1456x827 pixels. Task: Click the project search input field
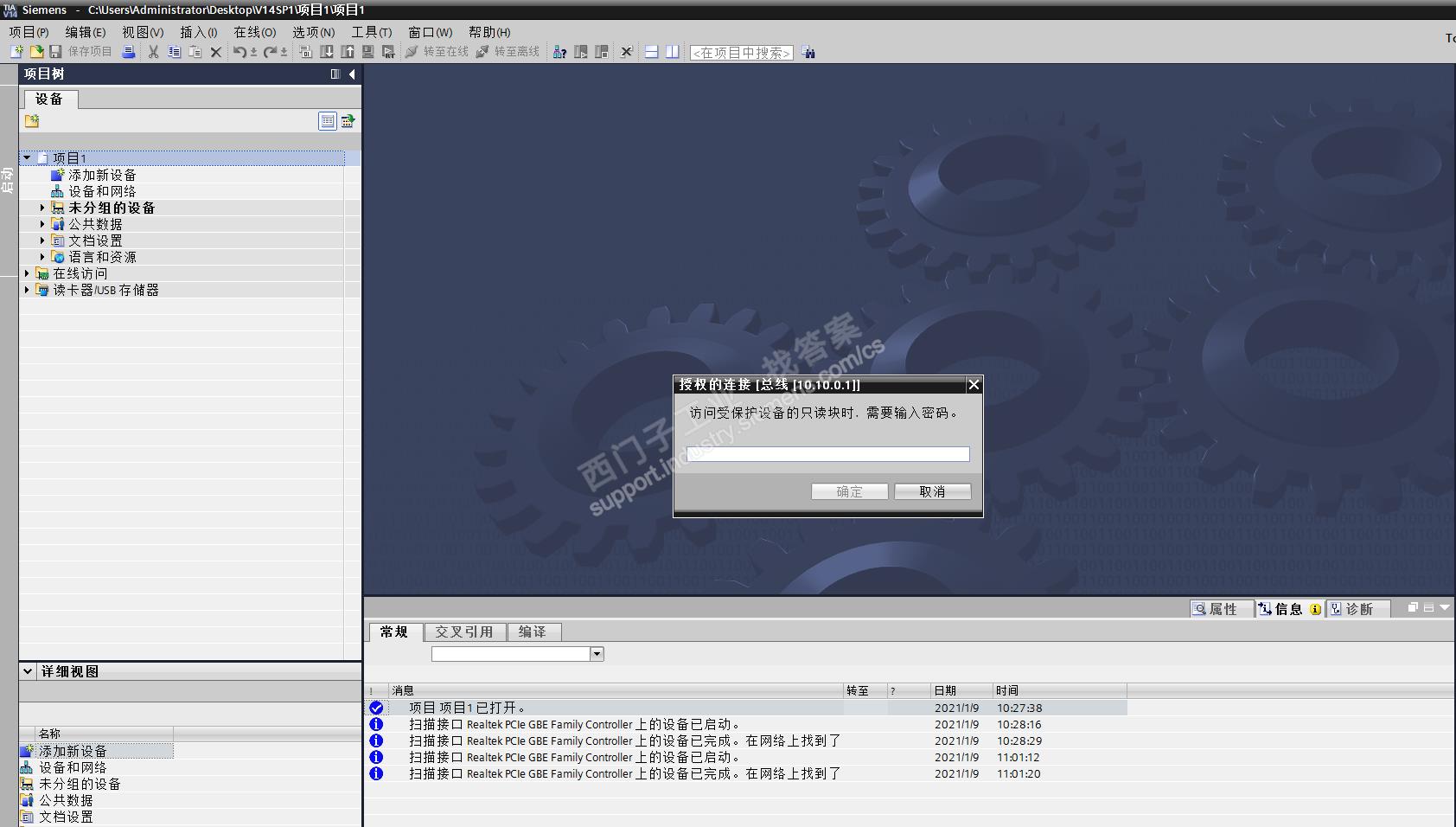[x=742, y=53]
